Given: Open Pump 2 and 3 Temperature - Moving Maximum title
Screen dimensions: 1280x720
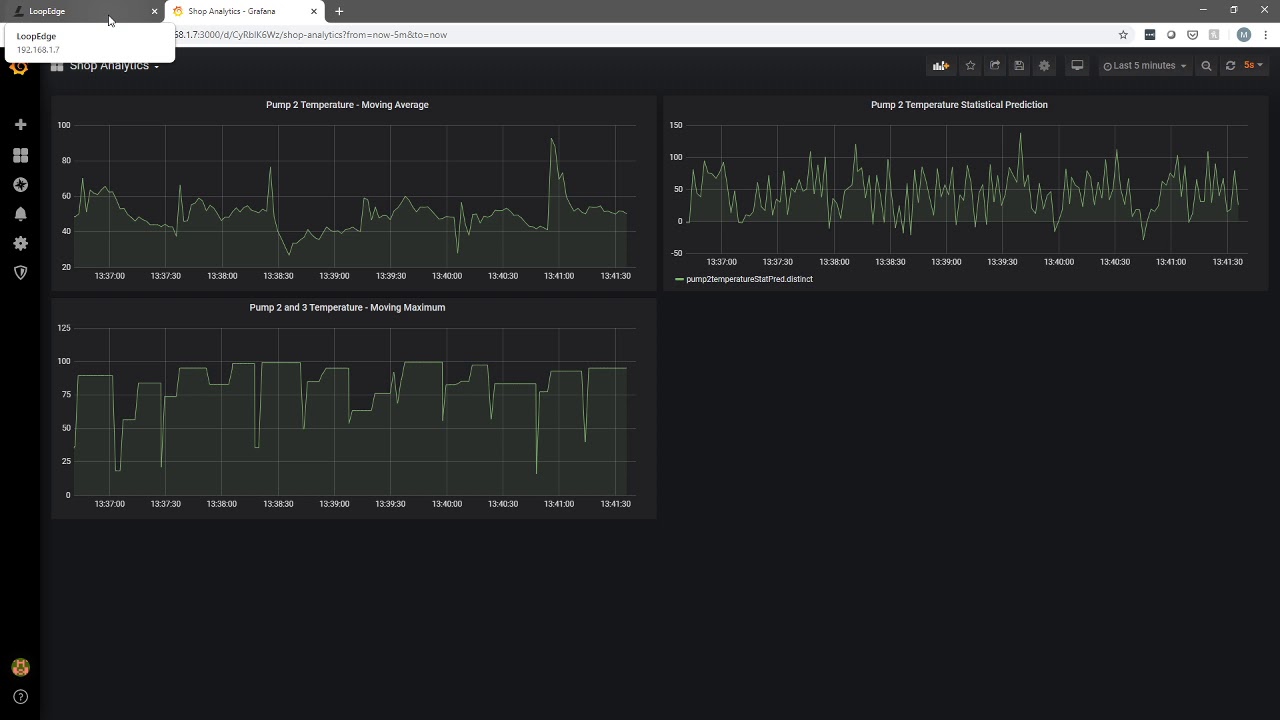Looking at the screenshot, I should point(347,308).
